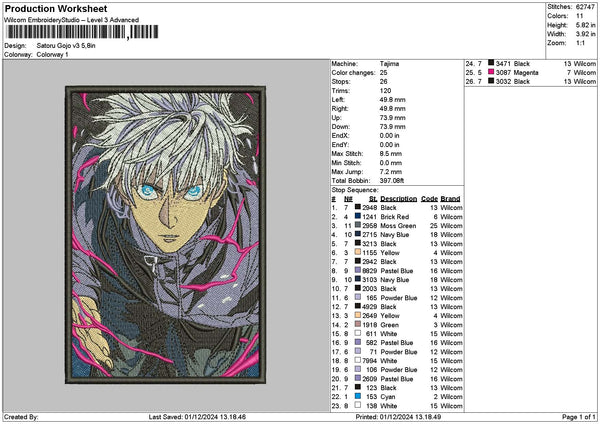Viewport: 600px width, 424px height.
Task: Click the design name Satoru Gojo v3 5,8in
Action: pos(66,46)
